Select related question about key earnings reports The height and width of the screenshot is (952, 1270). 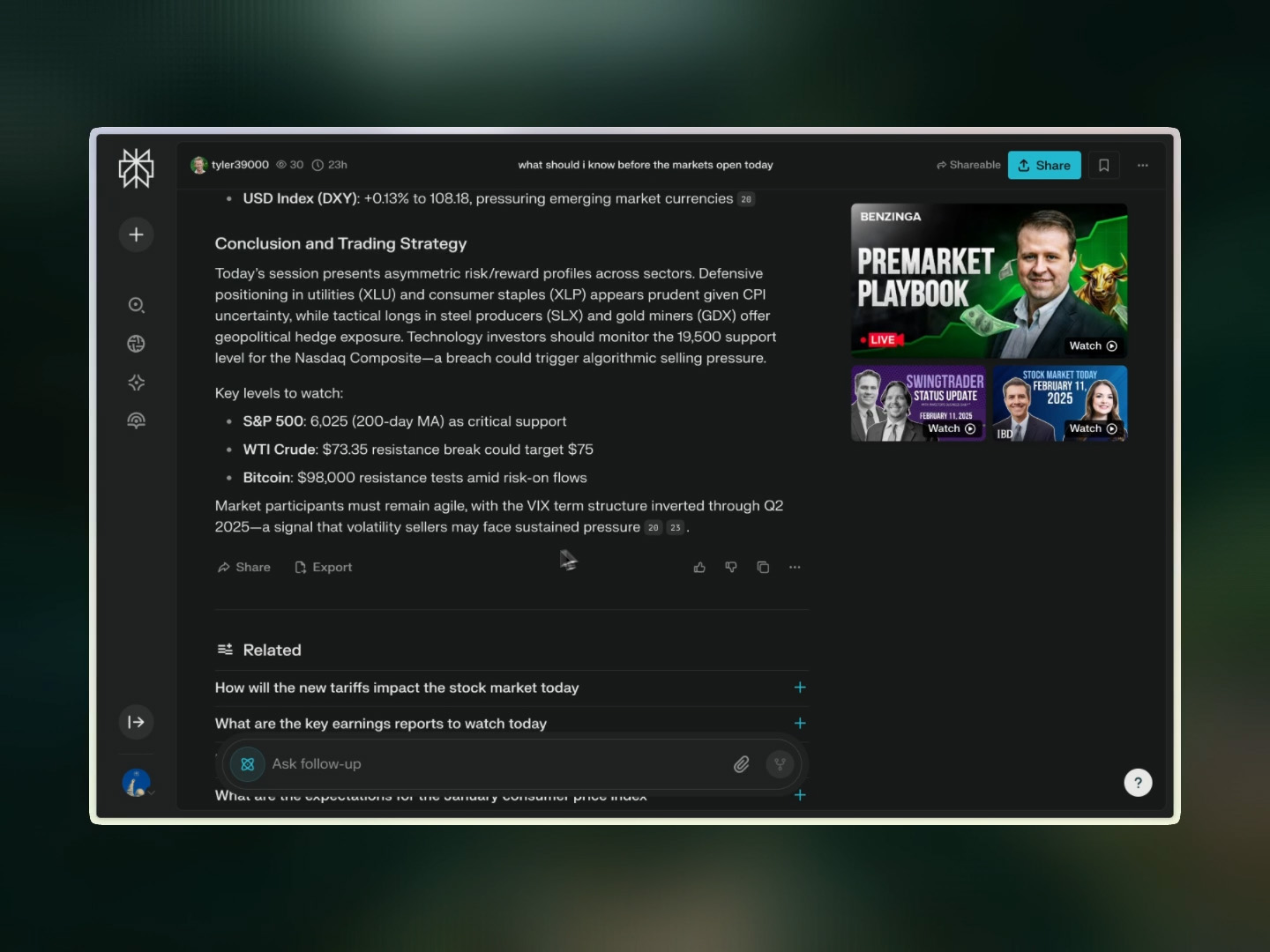(381, 724)
